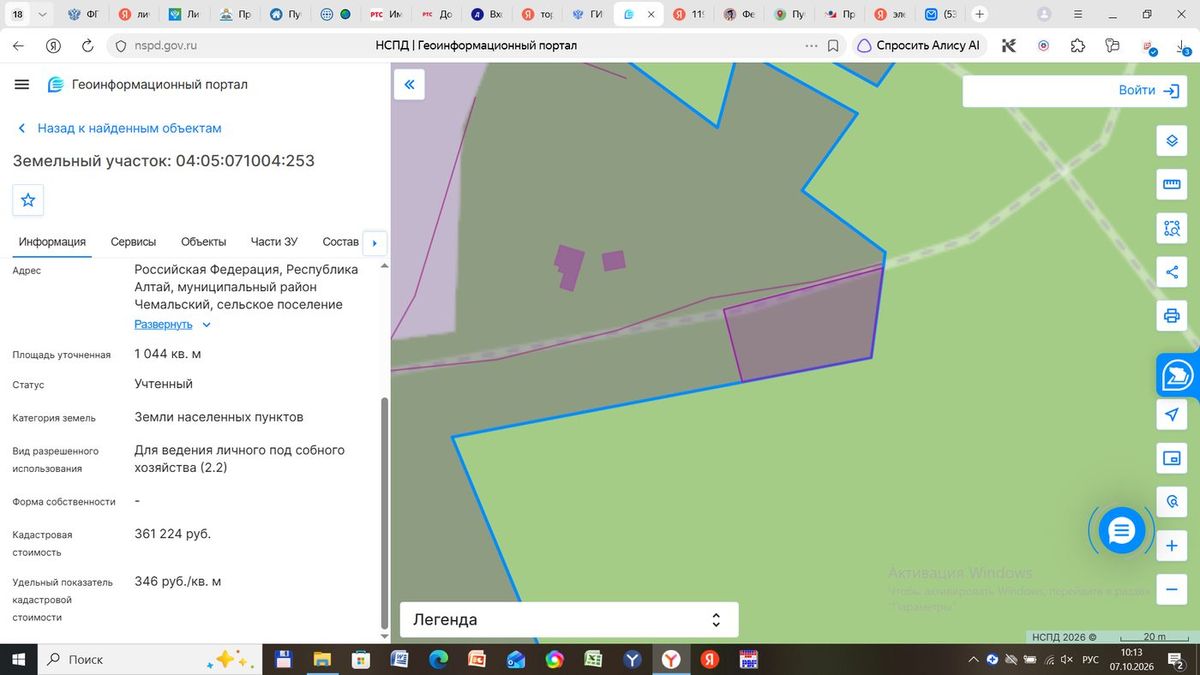1200x675 pixels.
Task: Open the Объекты tab
Action: tap(203, 242)
